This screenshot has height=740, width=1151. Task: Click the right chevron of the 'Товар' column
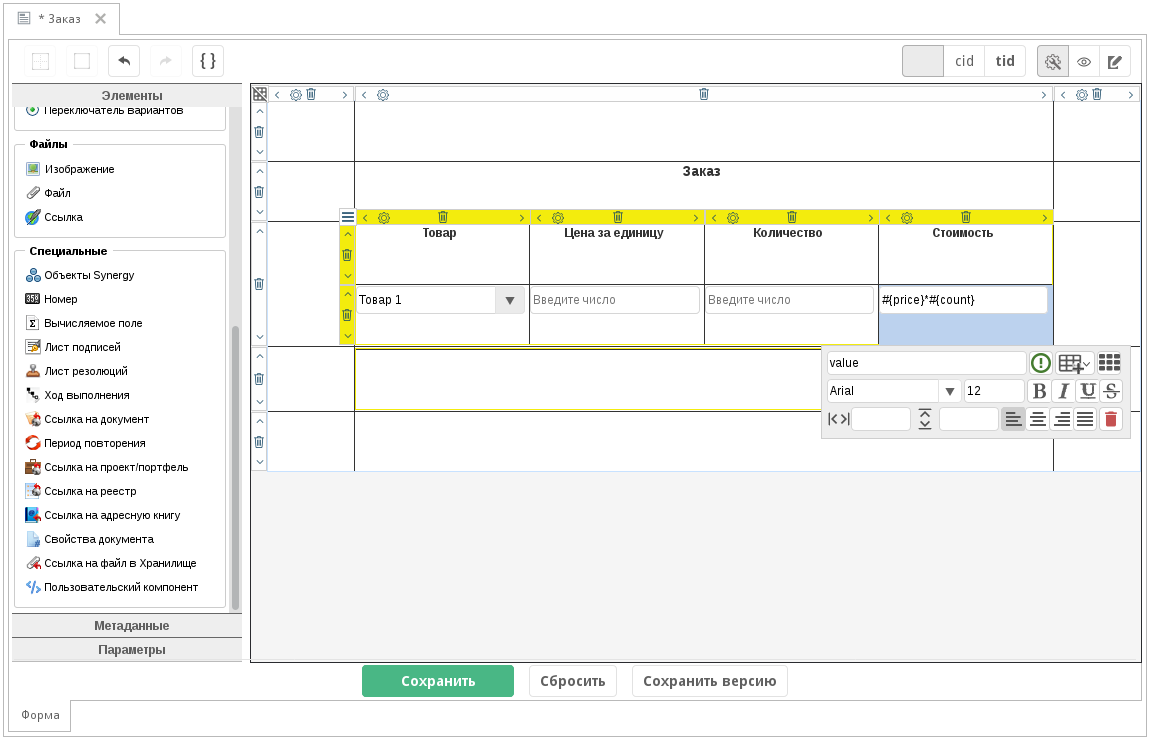tap(522, 218)
